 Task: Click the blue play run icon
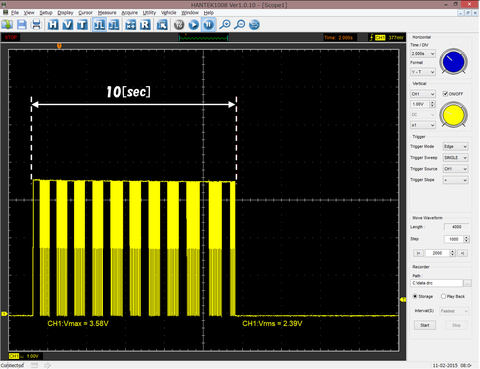pos(194,25)
